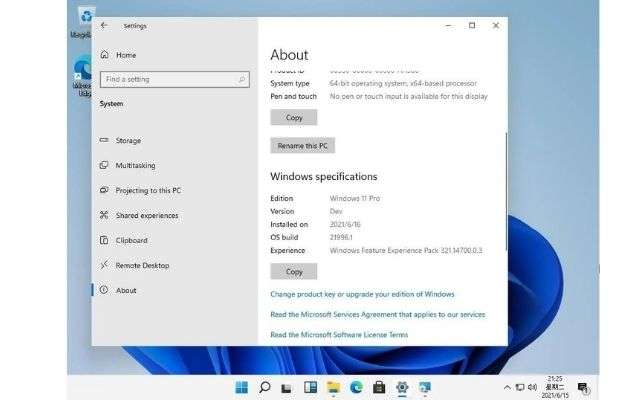Open Multitasking settings
640x400 pixels.
pos(135,165)
